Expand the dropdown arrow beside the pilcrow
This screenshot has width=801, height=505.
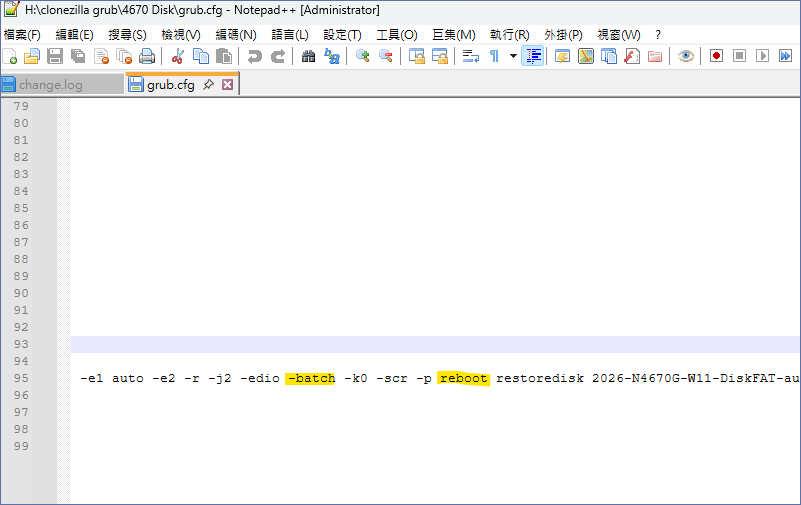point(513,57)
